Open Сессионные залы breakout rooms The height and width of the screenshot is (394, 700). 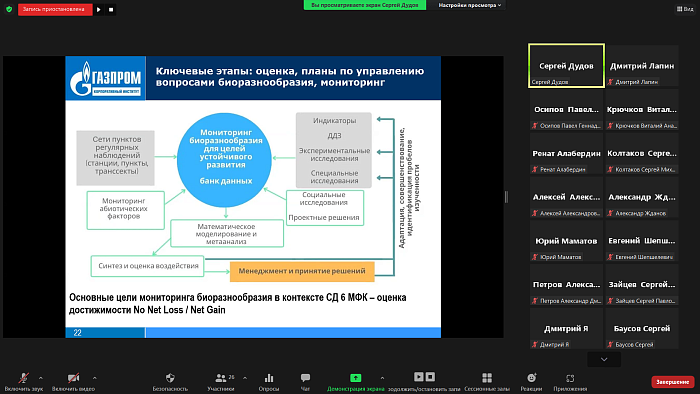(487, 378)
